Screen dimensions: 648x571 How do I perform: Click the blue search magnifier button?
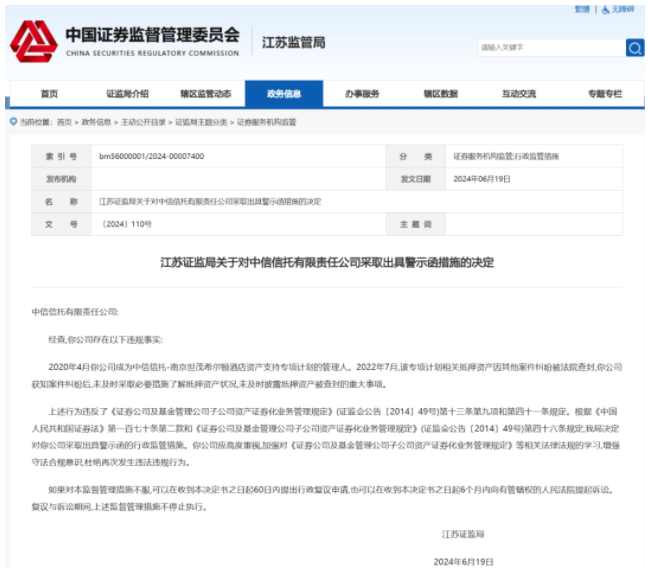click(x=635, y=48)
